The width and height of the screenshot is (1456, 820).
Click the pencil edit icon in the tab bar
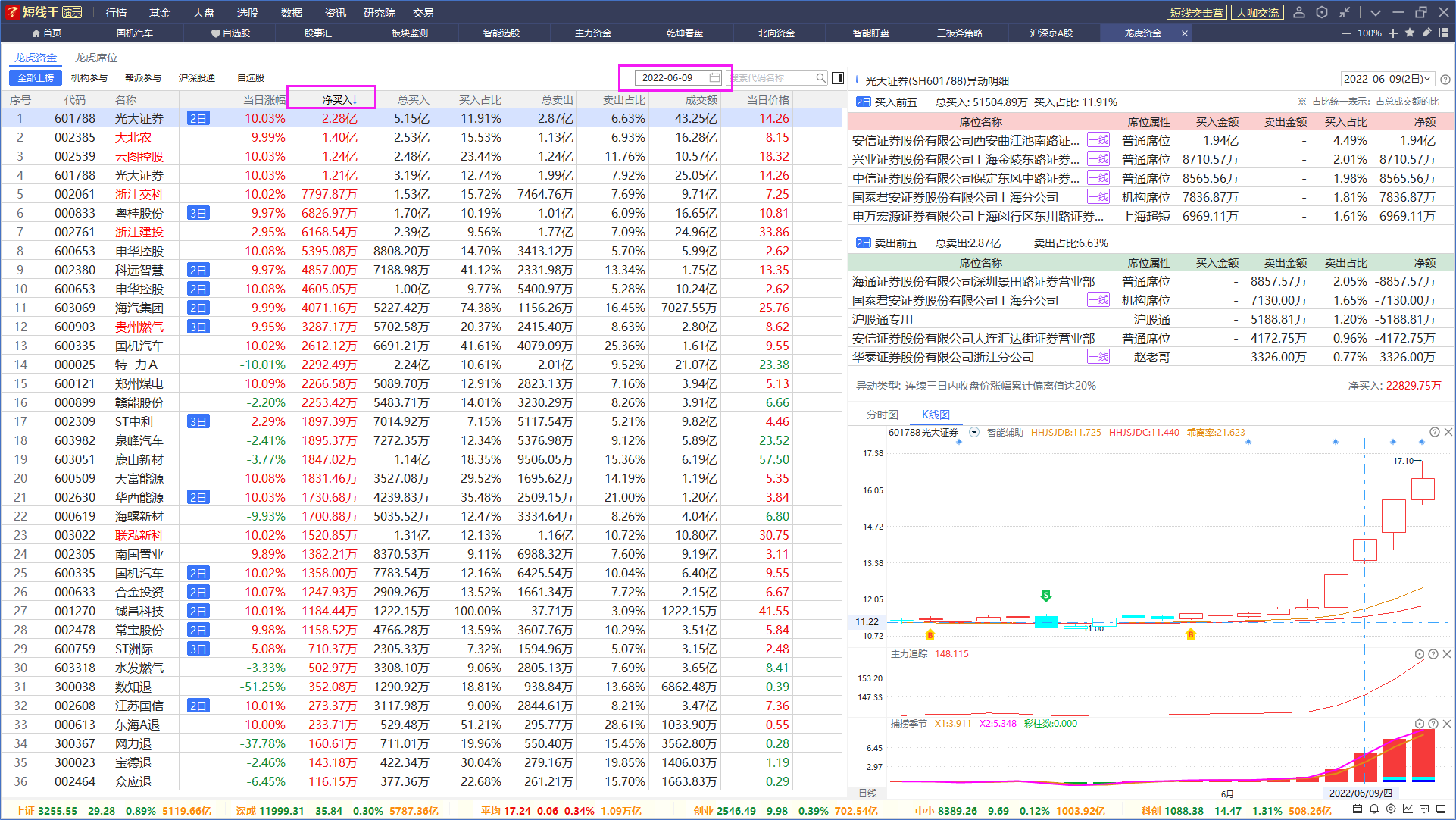point(1426,33)
